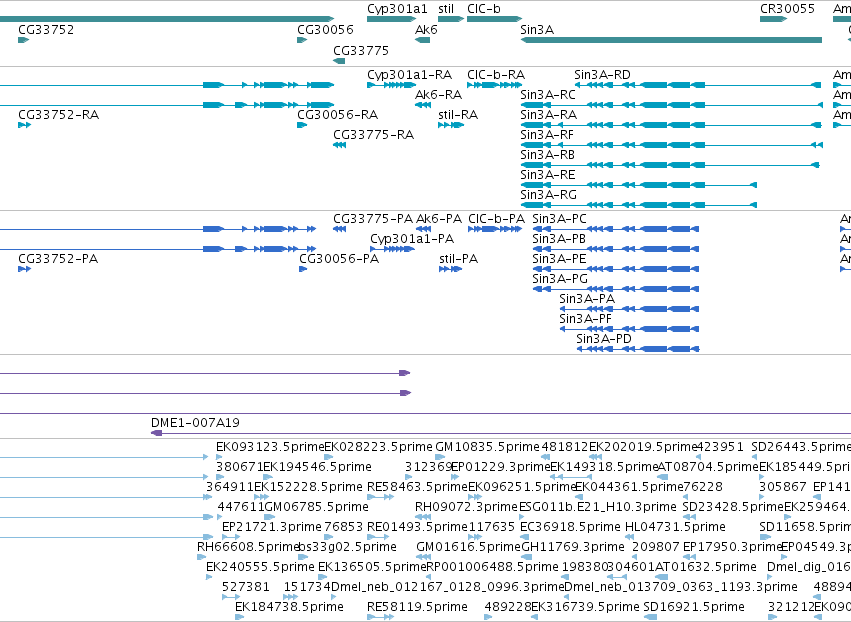Select the stil gene arrow

(x=451, y=19)
